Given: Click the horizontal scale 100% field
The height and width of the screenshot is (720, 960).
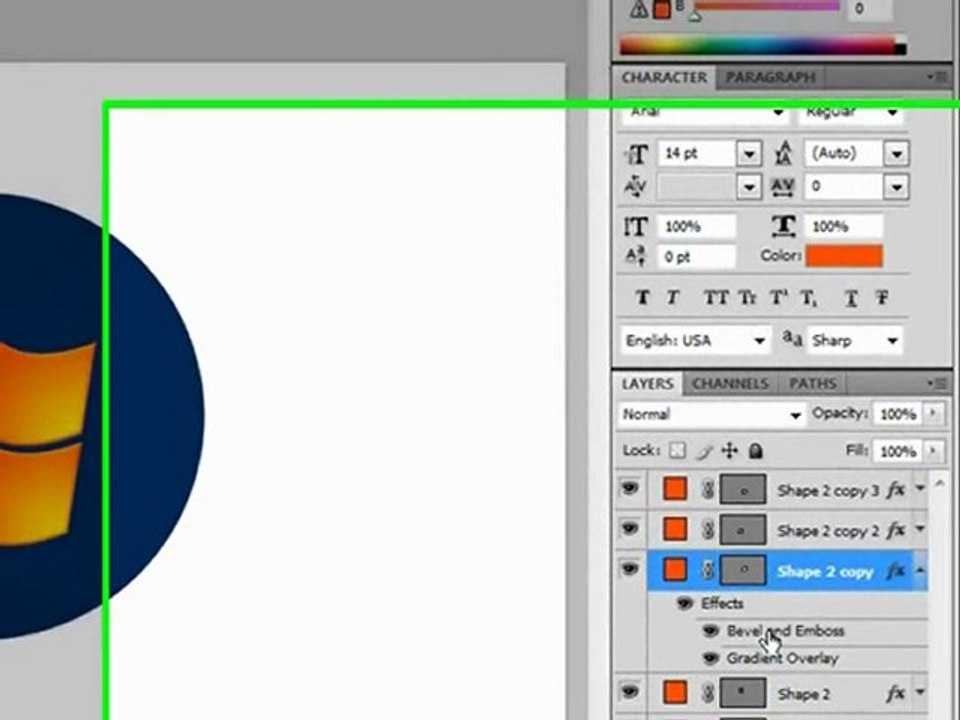Looking at the screenshot, I should [844, 227].
